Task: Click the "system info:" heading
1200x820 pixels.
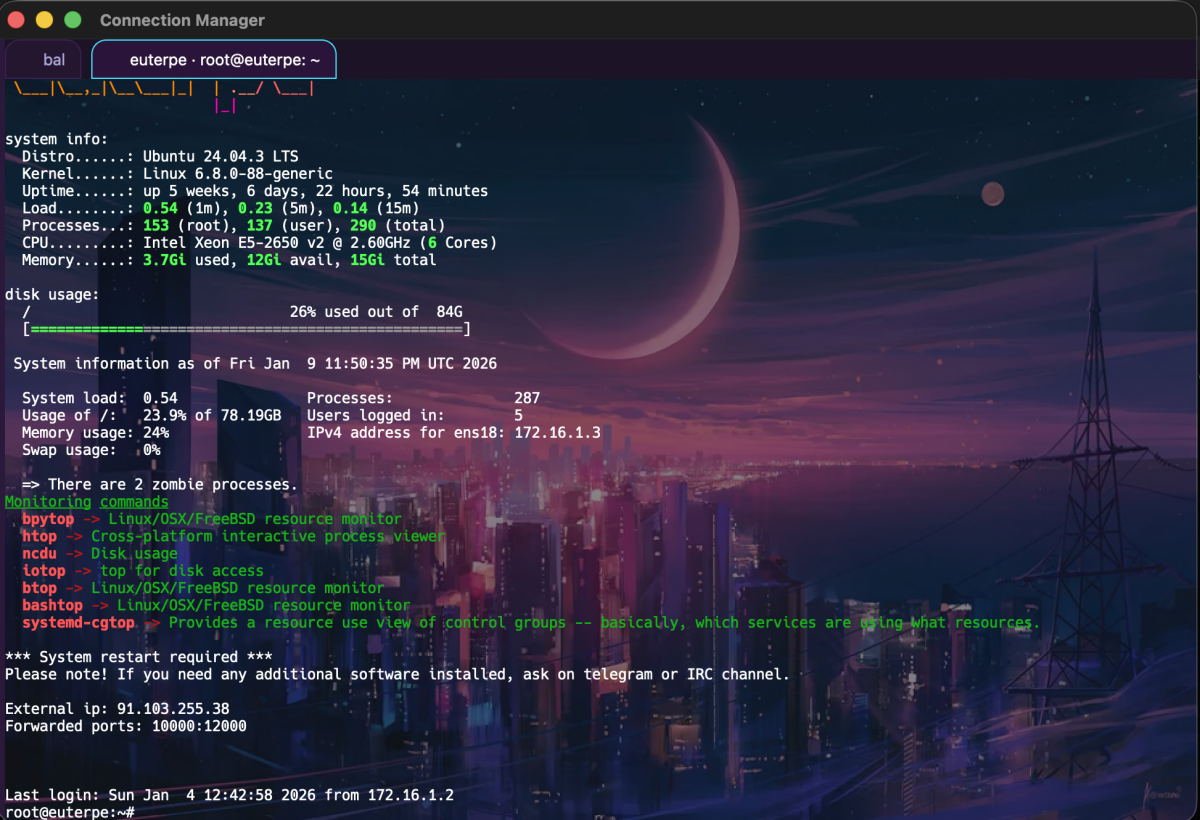Action: (x=56, y=139)
